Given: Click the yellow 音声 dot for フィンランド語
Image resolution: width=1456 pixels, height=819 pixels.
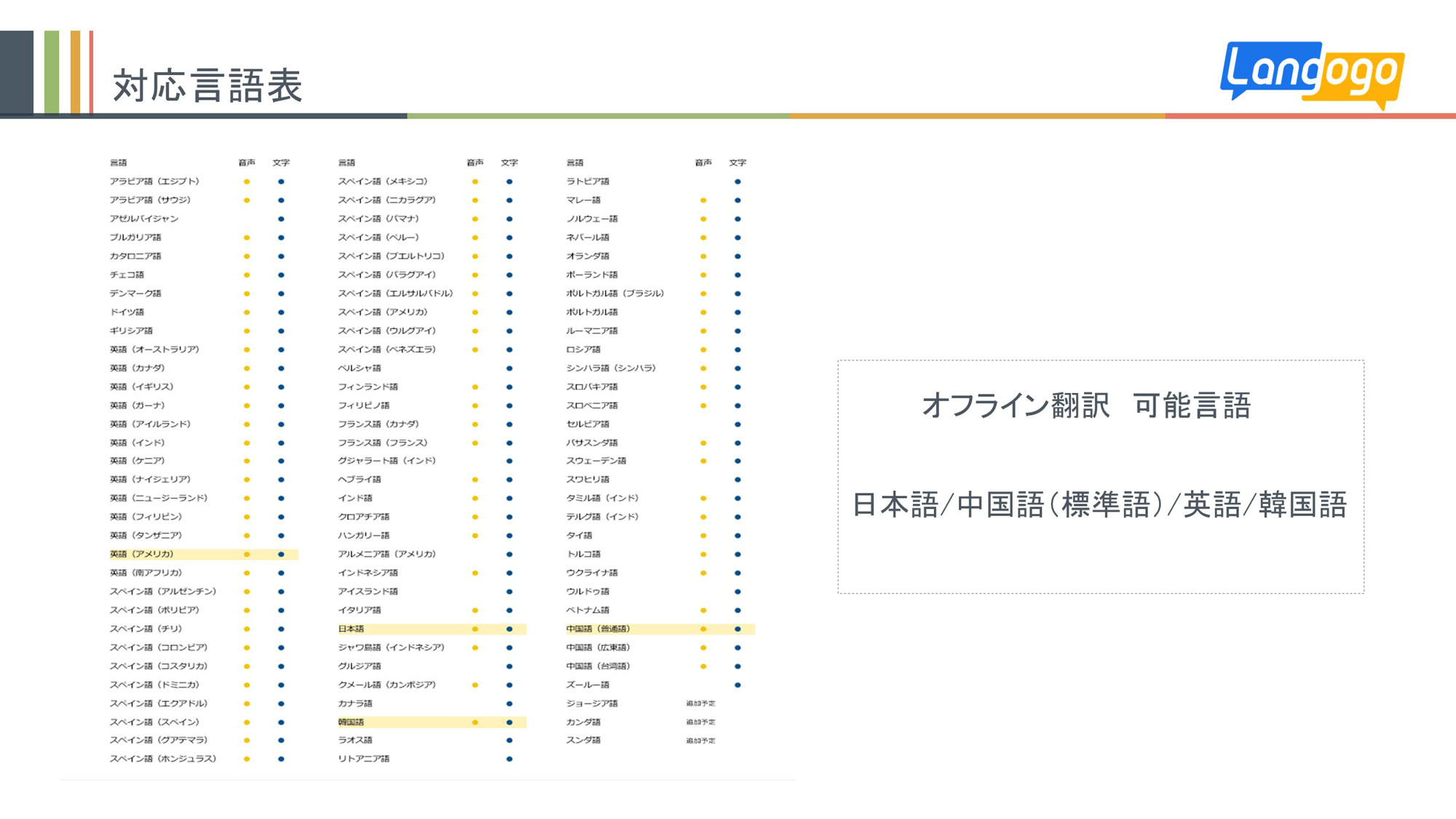Looking at the screenshot, I should (x=475, y=387).
